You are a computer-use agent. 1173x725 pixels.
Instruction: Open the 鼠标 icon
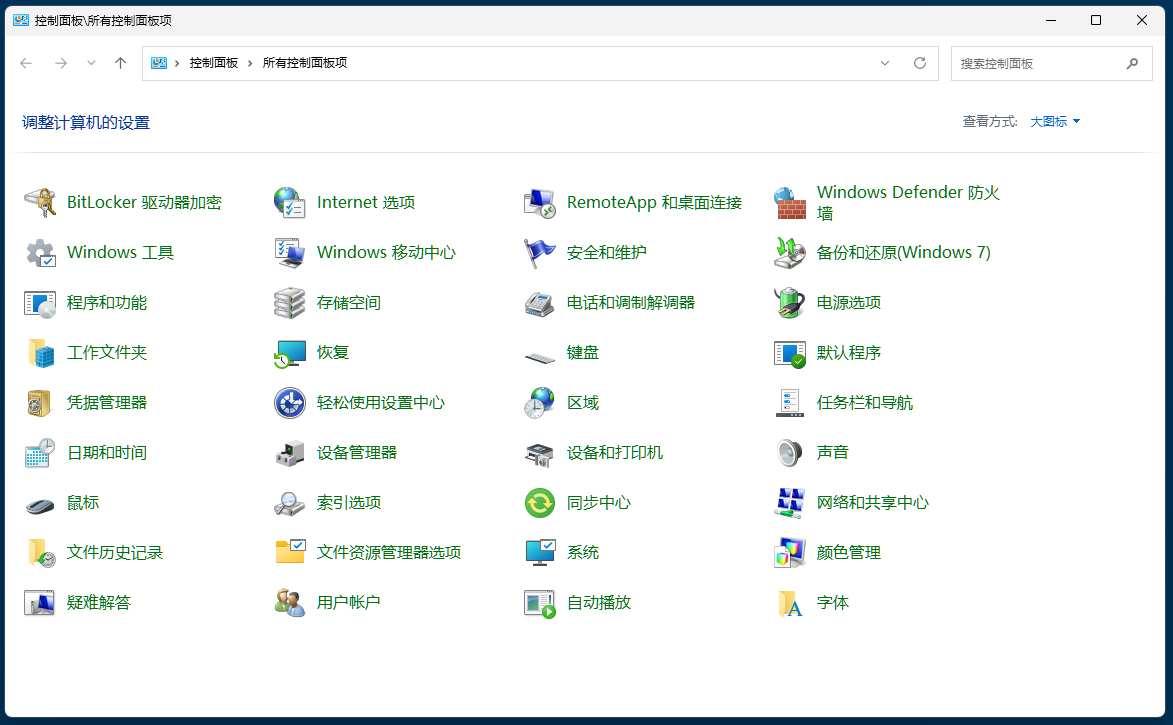coord(40,503)
